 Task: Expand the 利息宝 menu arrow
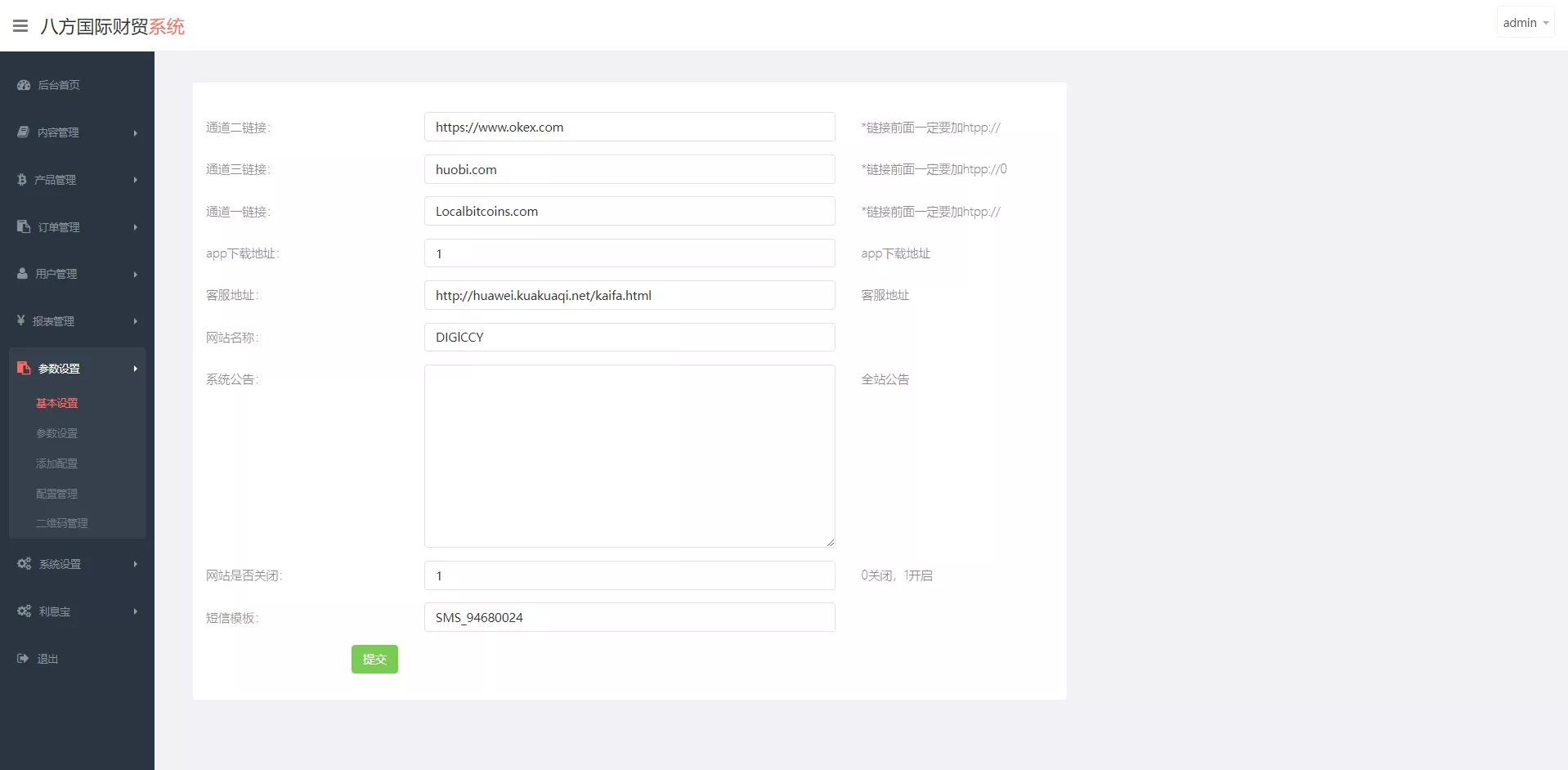135,611
